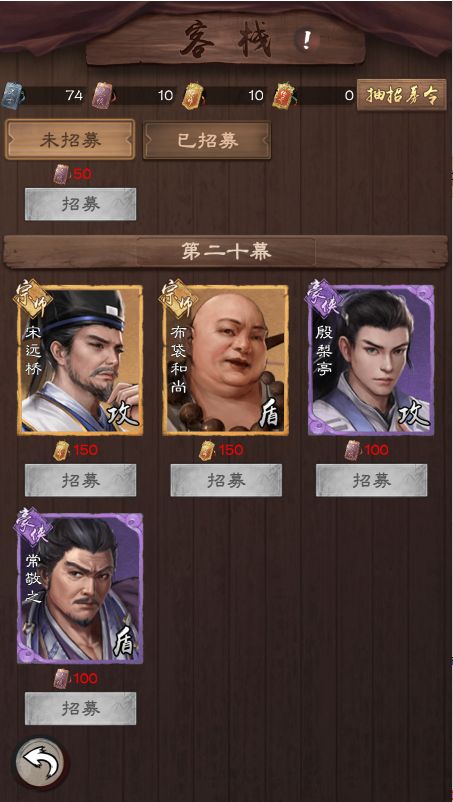
Task: Collapse the 第二十幕 section banner
Action: point(226,252)
